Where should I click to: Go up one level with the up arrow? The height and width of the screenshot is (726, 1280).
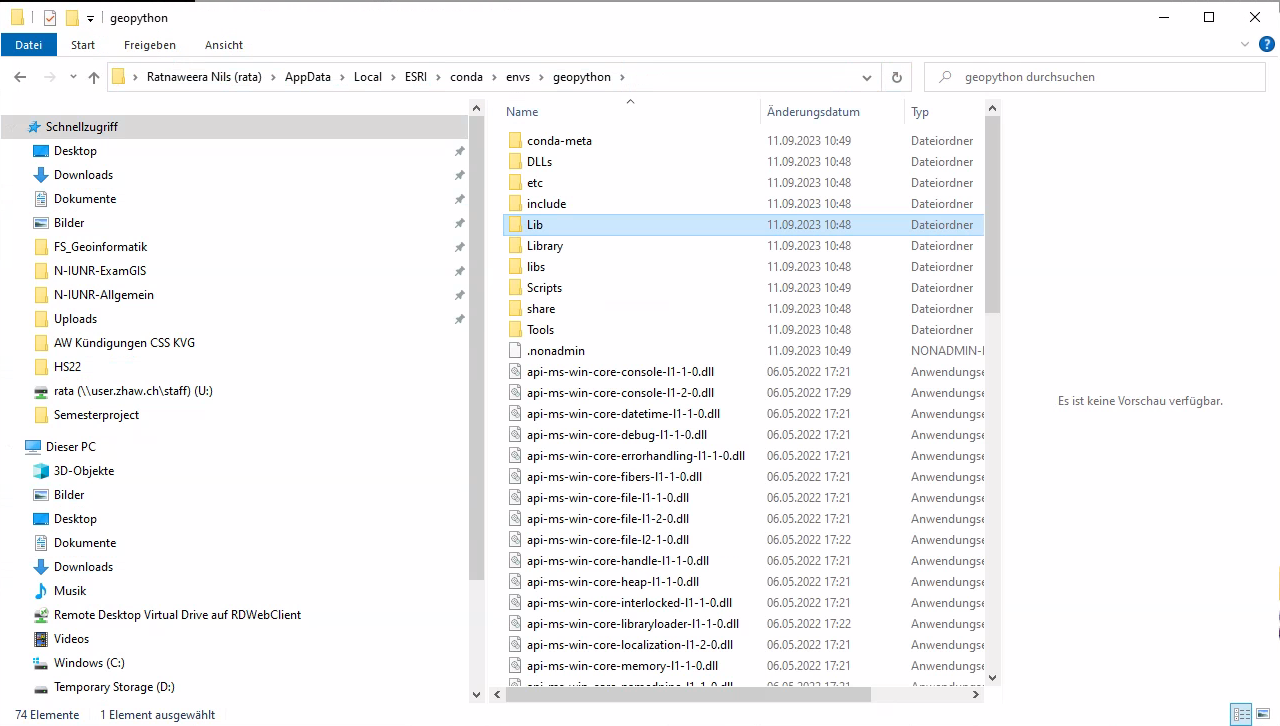93,77
